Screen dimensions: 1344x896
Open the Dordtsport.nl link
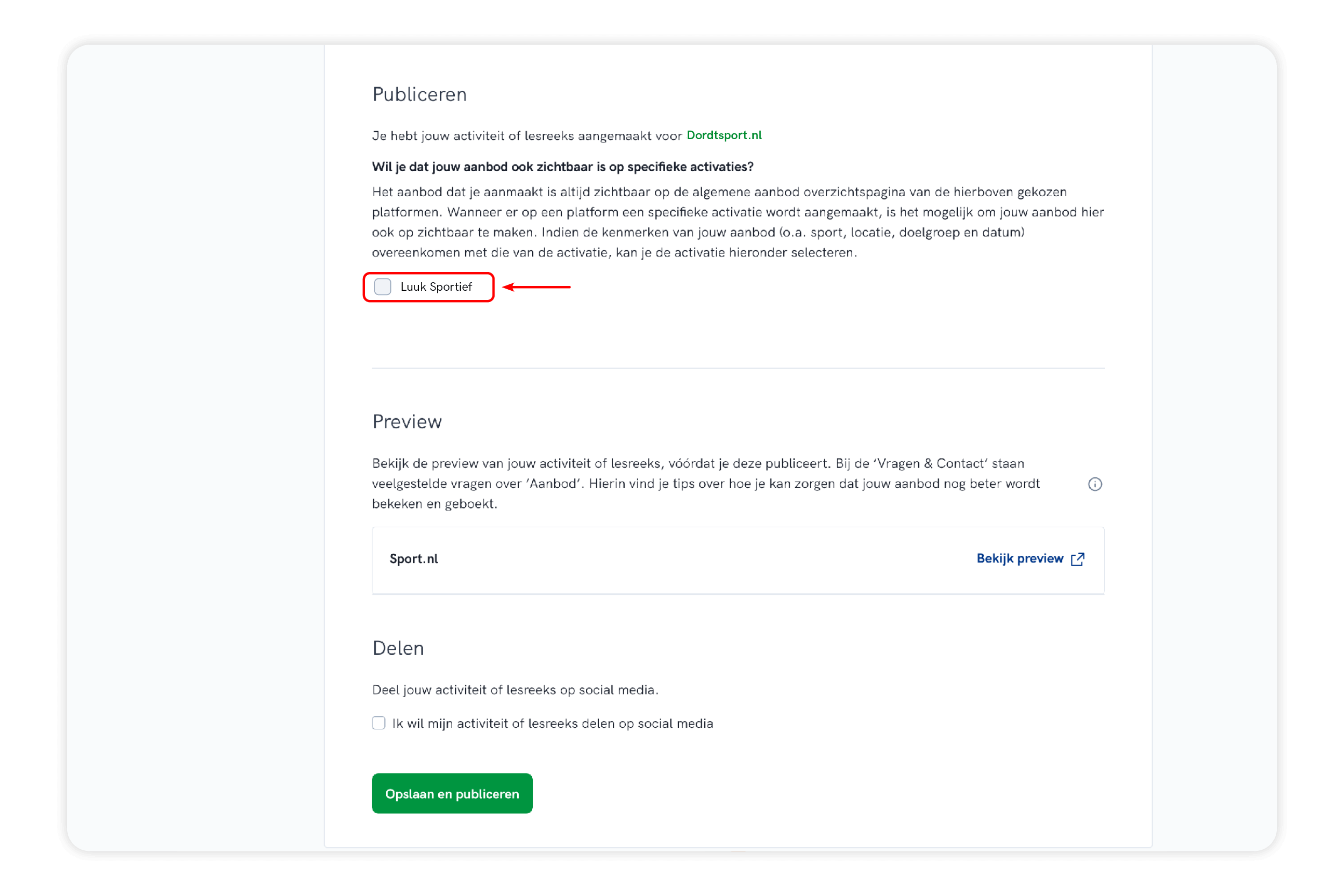pos(724,135)
